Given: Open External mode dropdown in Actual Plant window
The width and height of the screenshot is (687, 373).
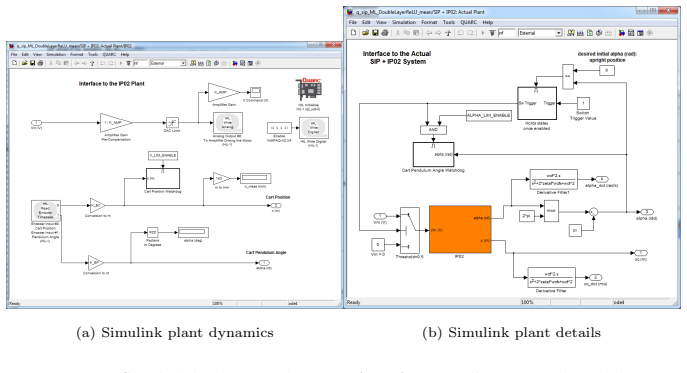Looking at the screenshot, I should (540, 33).
